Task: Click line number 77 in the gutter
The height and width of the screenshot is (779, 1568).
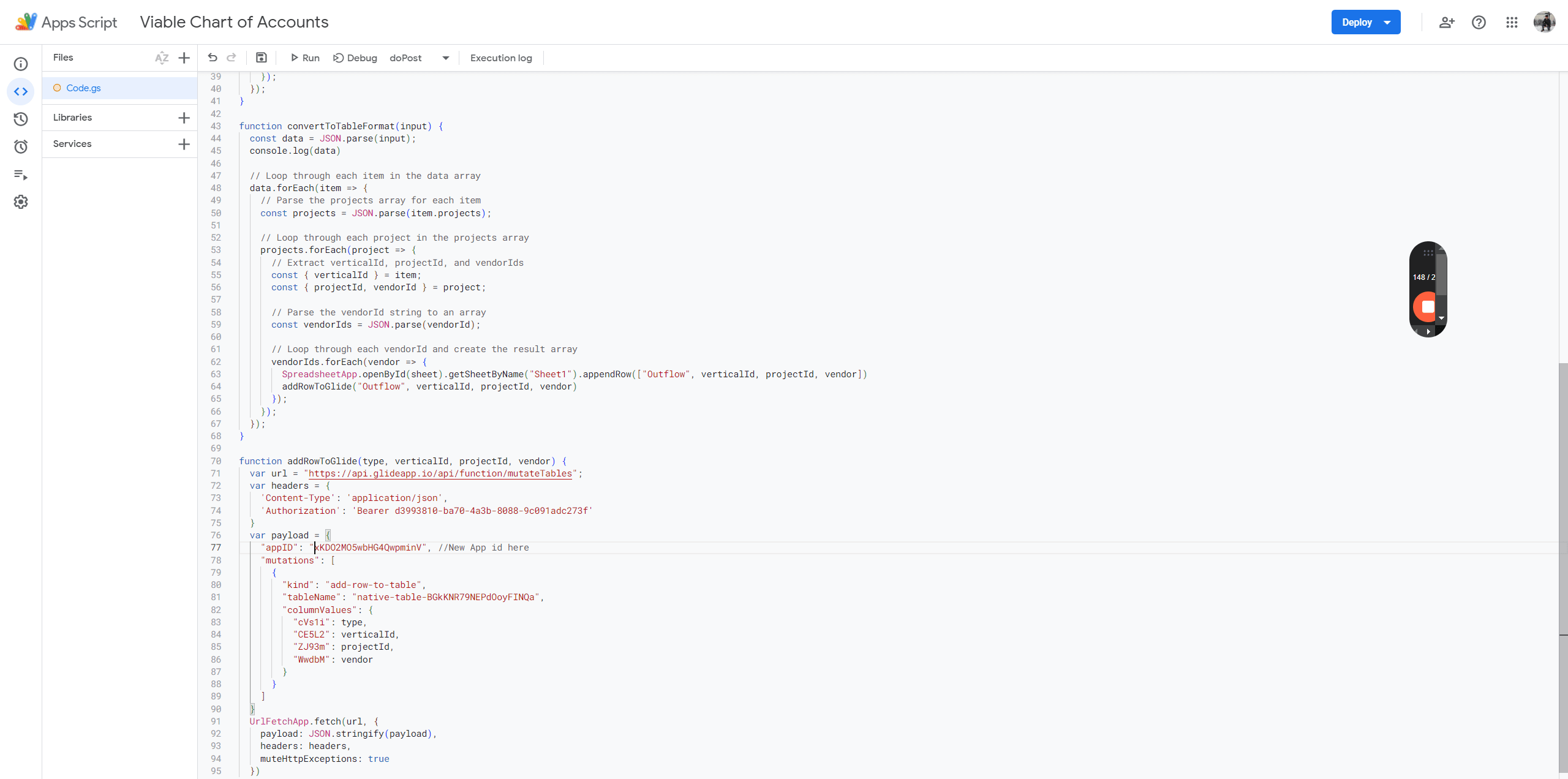Action: click(216, 548)
